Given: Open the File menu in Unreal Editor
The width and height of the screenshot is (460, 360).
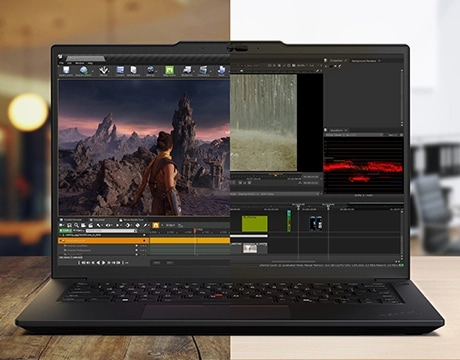Looking at the screenshot, I should coord(61,63).
